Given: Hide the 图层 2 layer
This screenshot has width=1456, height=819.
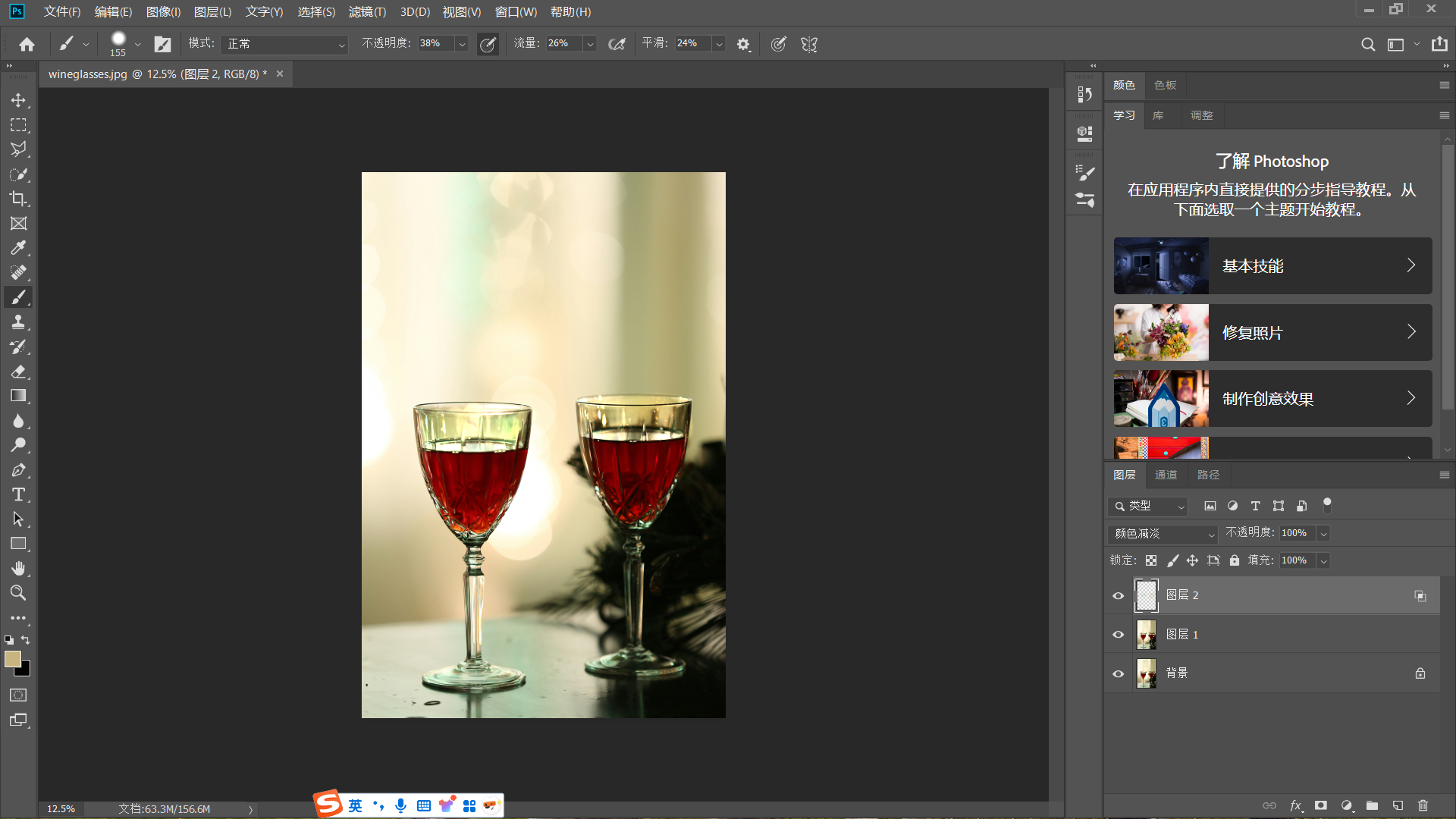Looking at the screenshot, I should point(1118,596).
